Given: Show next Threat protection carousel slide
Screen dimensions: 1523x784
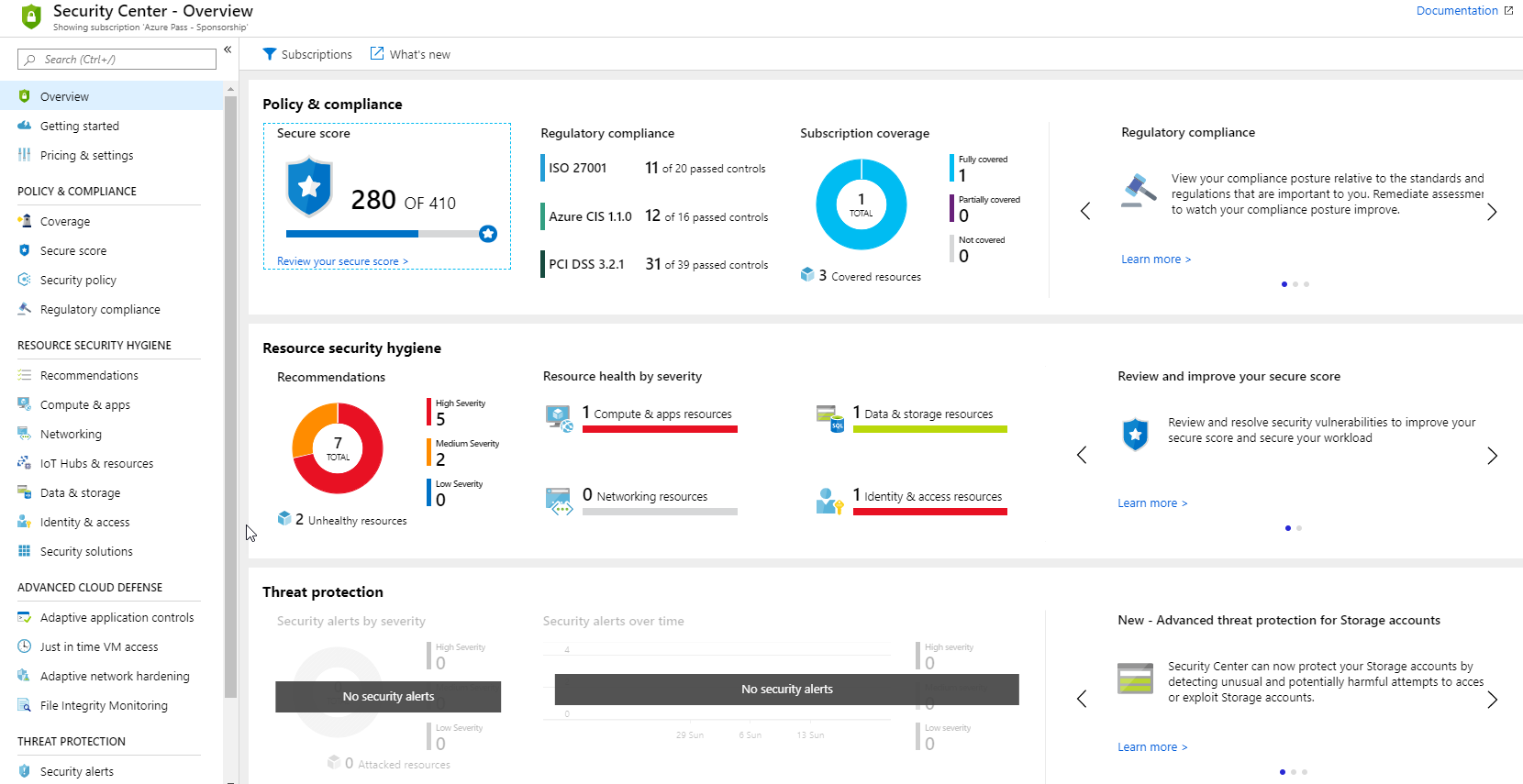Looking at the screenshot, I should 1492,700.
